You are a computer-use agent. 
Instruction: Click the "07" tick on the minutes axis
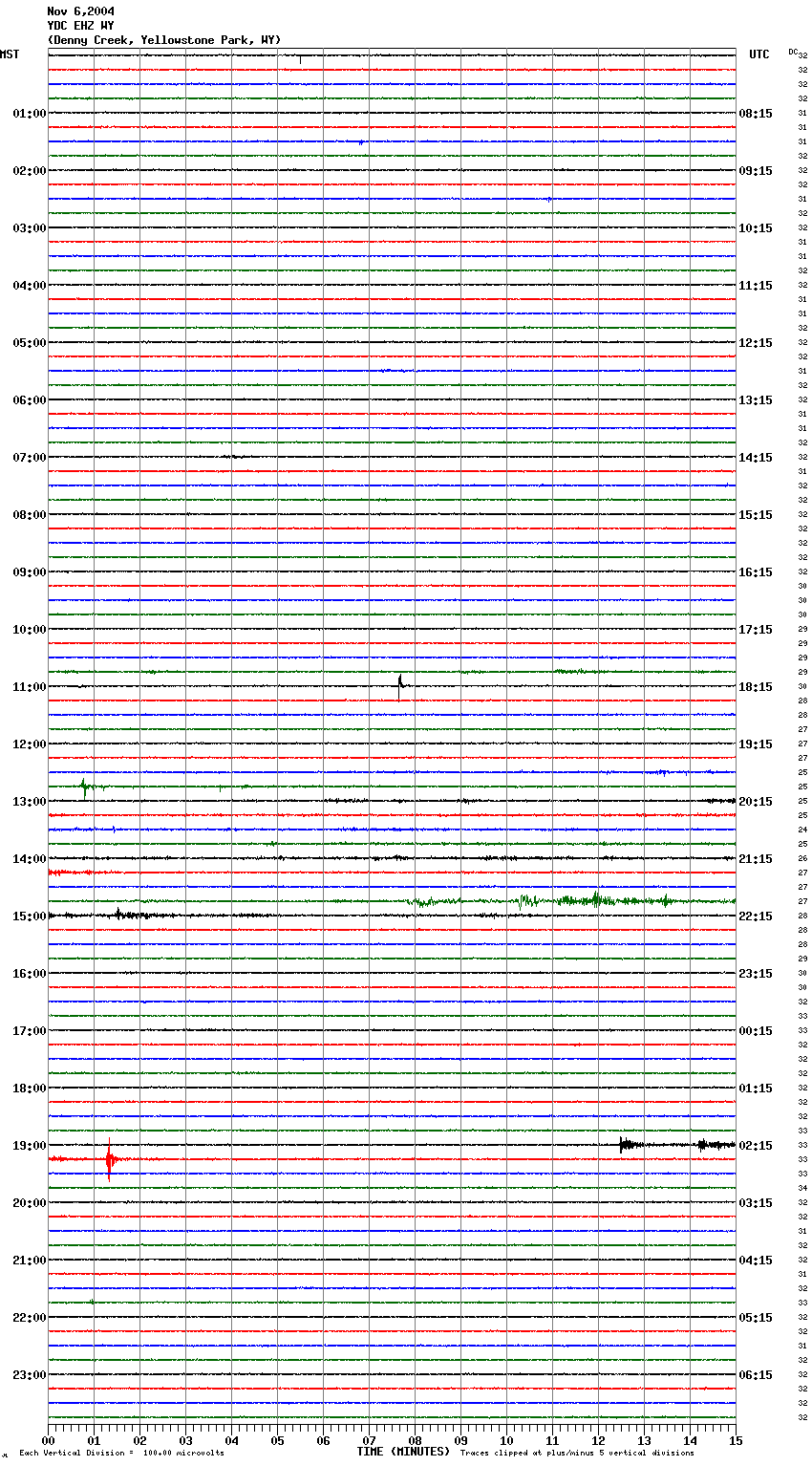(x=369, y=1440)
